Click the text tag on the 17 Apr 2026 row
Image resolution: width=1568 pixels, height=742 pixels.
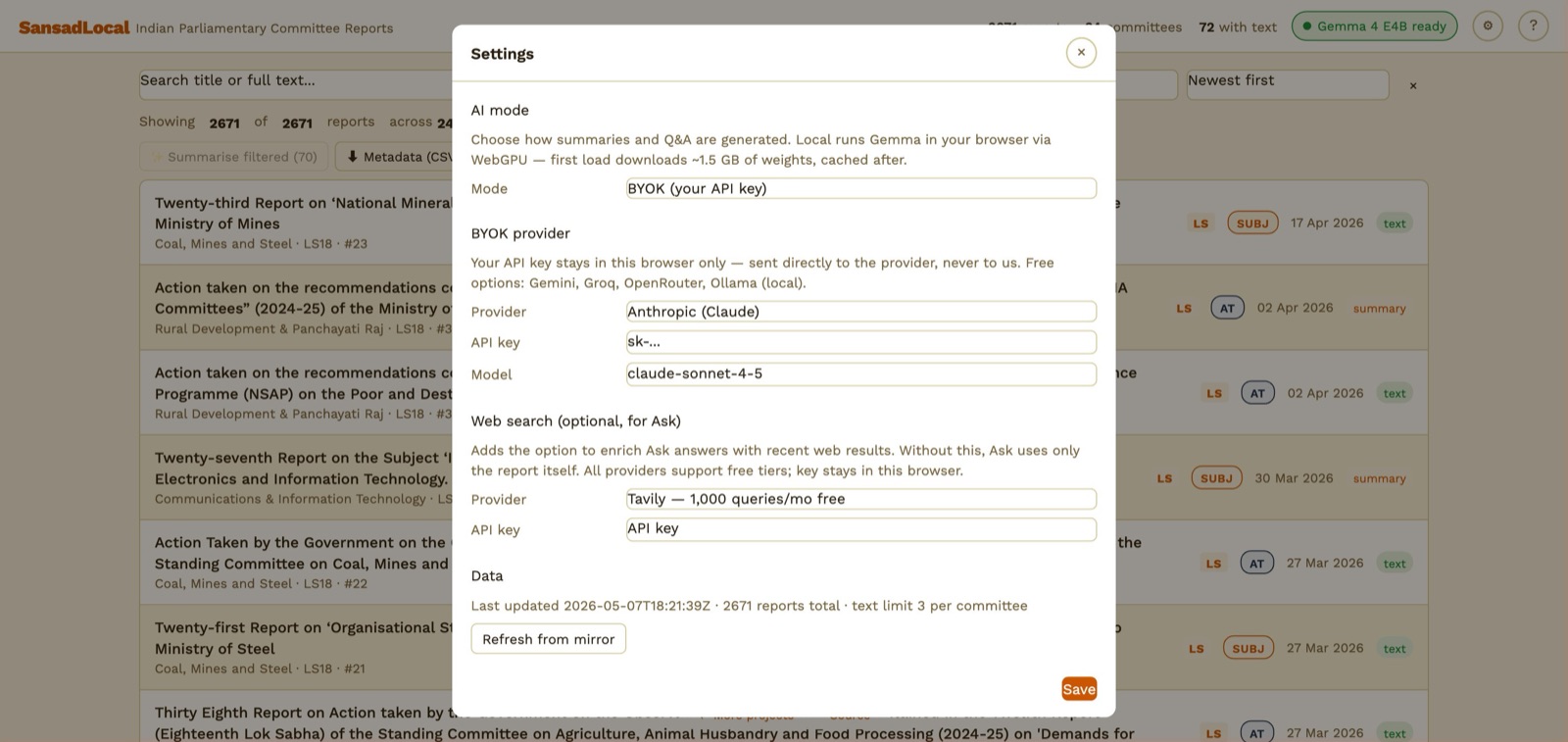coord(1395,223)
